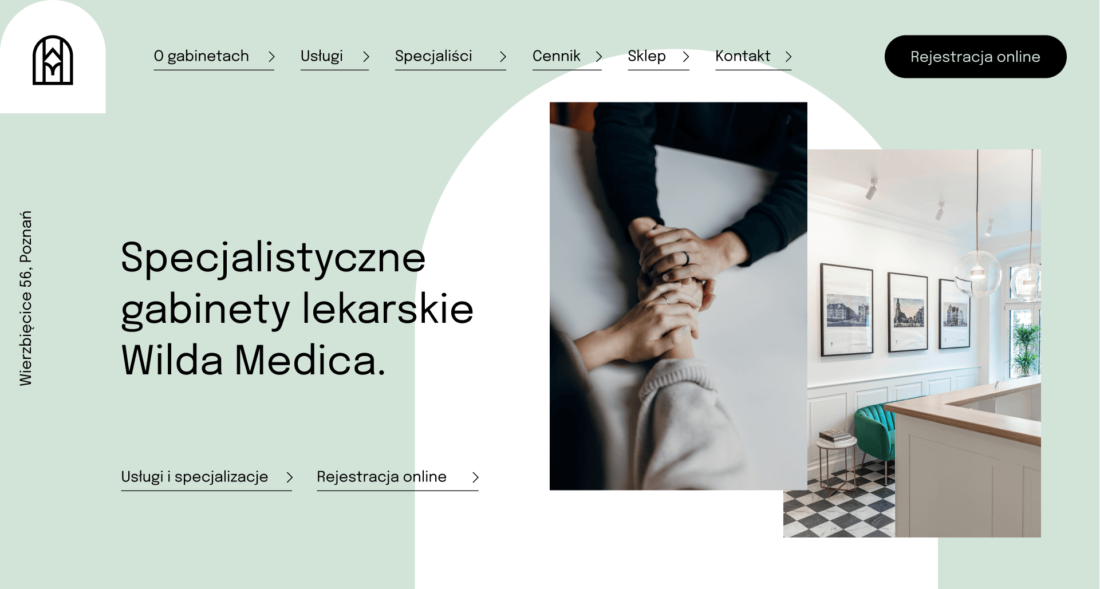The height and width of the screenshot is (589, 1100).
Task: Visit the Sklep section
Action: point(647,56)
